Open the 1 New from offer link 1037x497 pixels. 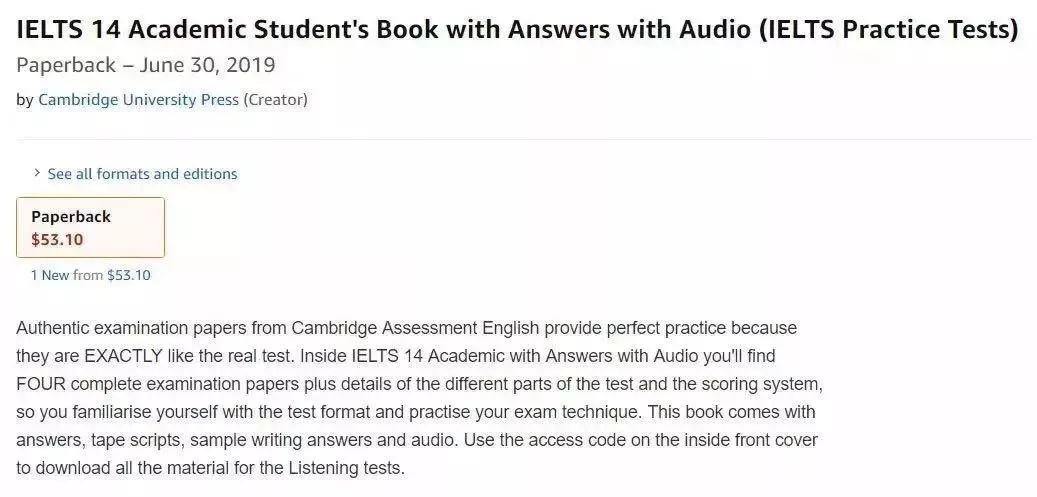pos(91,275)
